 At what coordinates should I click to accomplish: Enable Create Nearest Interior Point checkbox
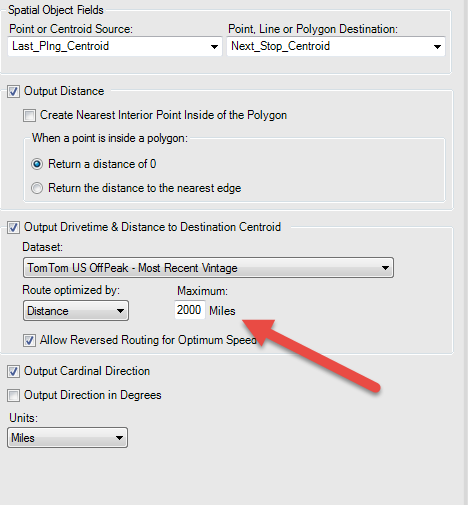[29, 116]
